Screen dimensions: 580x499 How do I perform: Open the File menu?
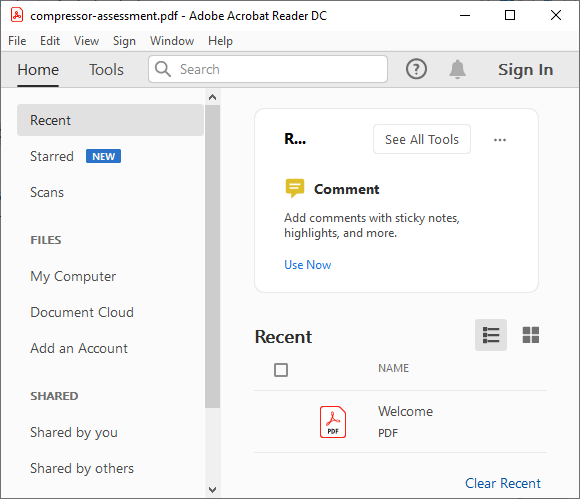(17, 41)
